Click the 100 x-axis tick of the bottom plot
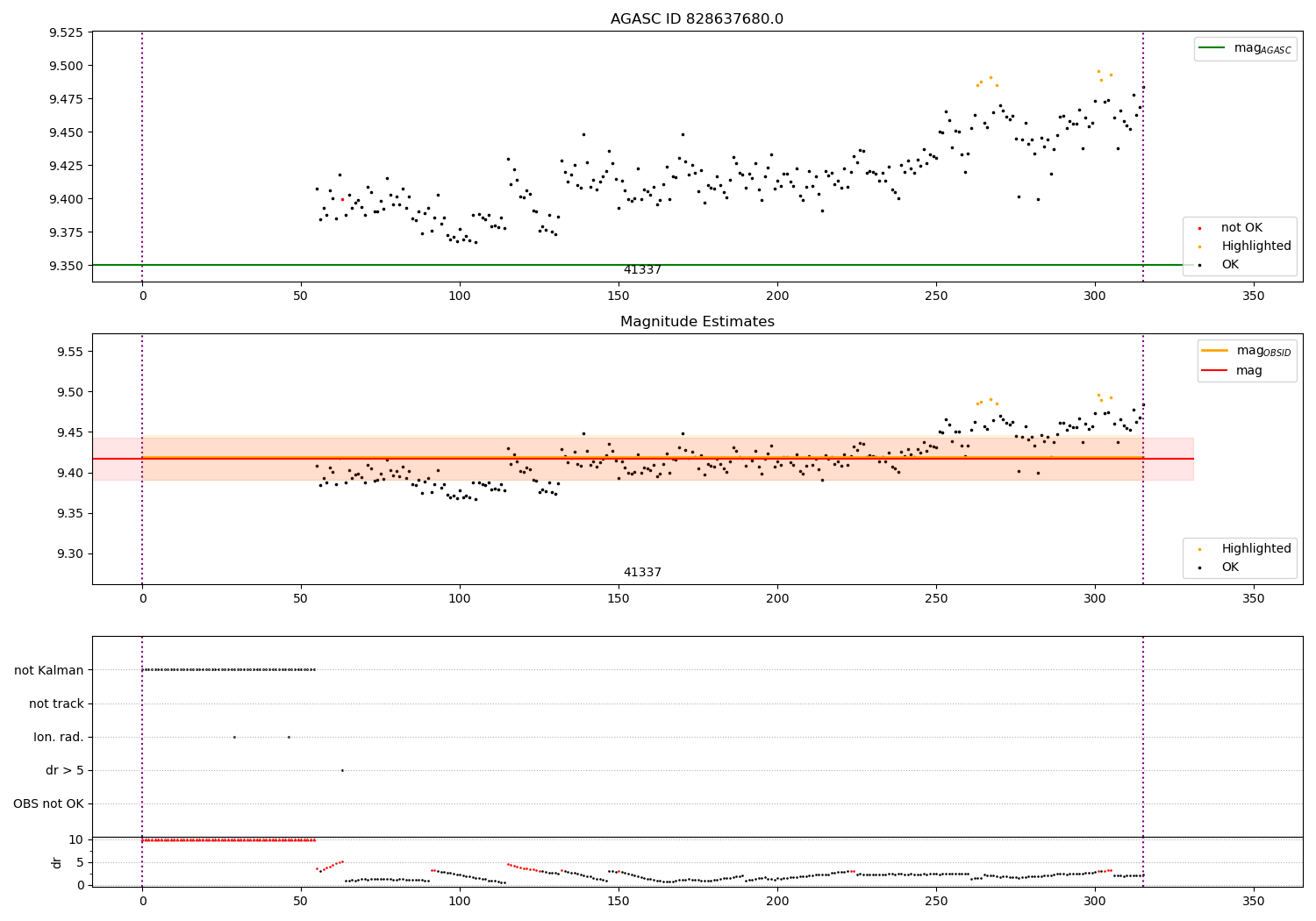Screen dimensions: 1316x921 [x=460, y=902]
